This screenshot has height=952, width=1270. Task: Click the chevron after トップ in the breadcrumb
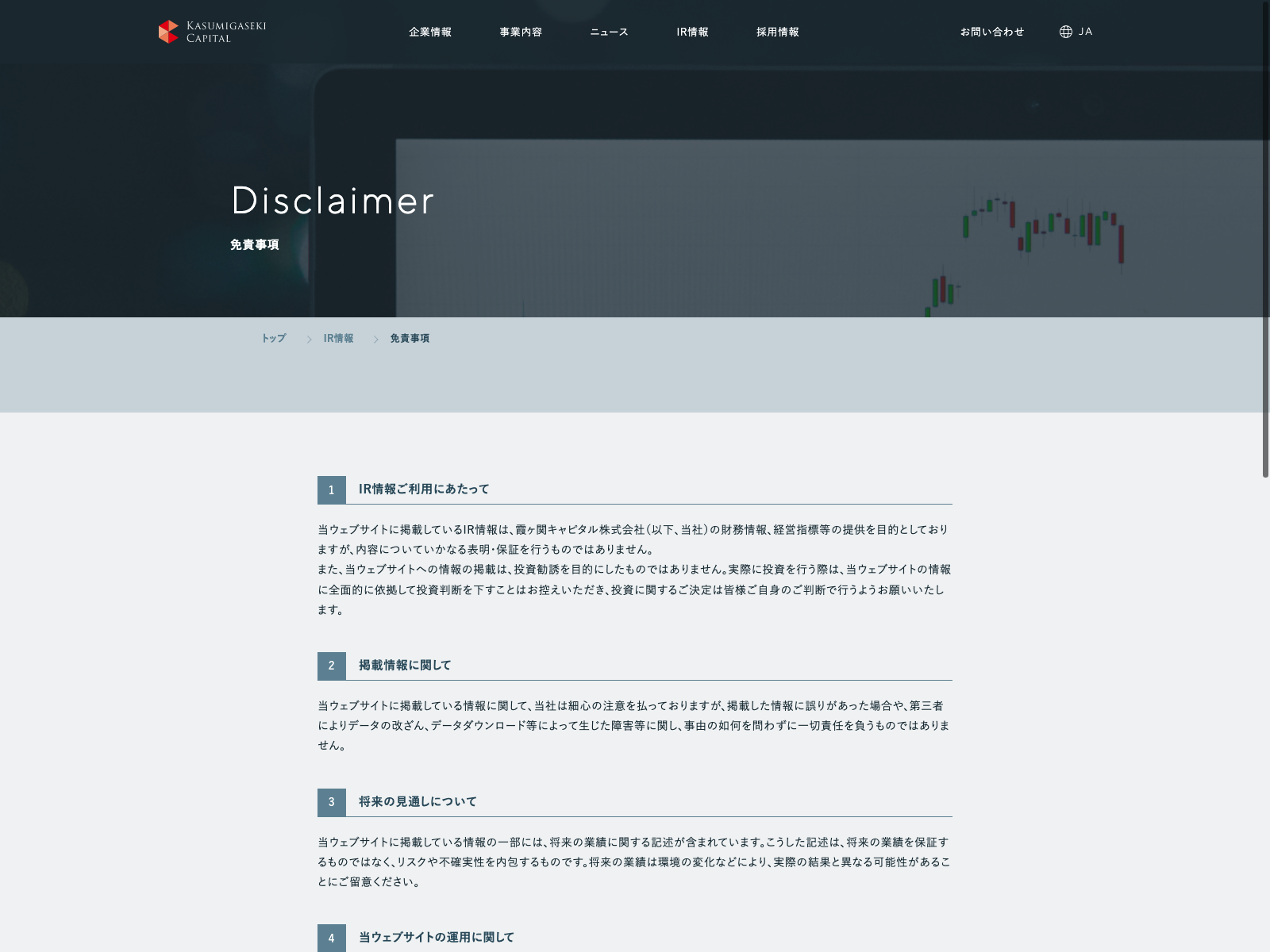pos(309,340)
